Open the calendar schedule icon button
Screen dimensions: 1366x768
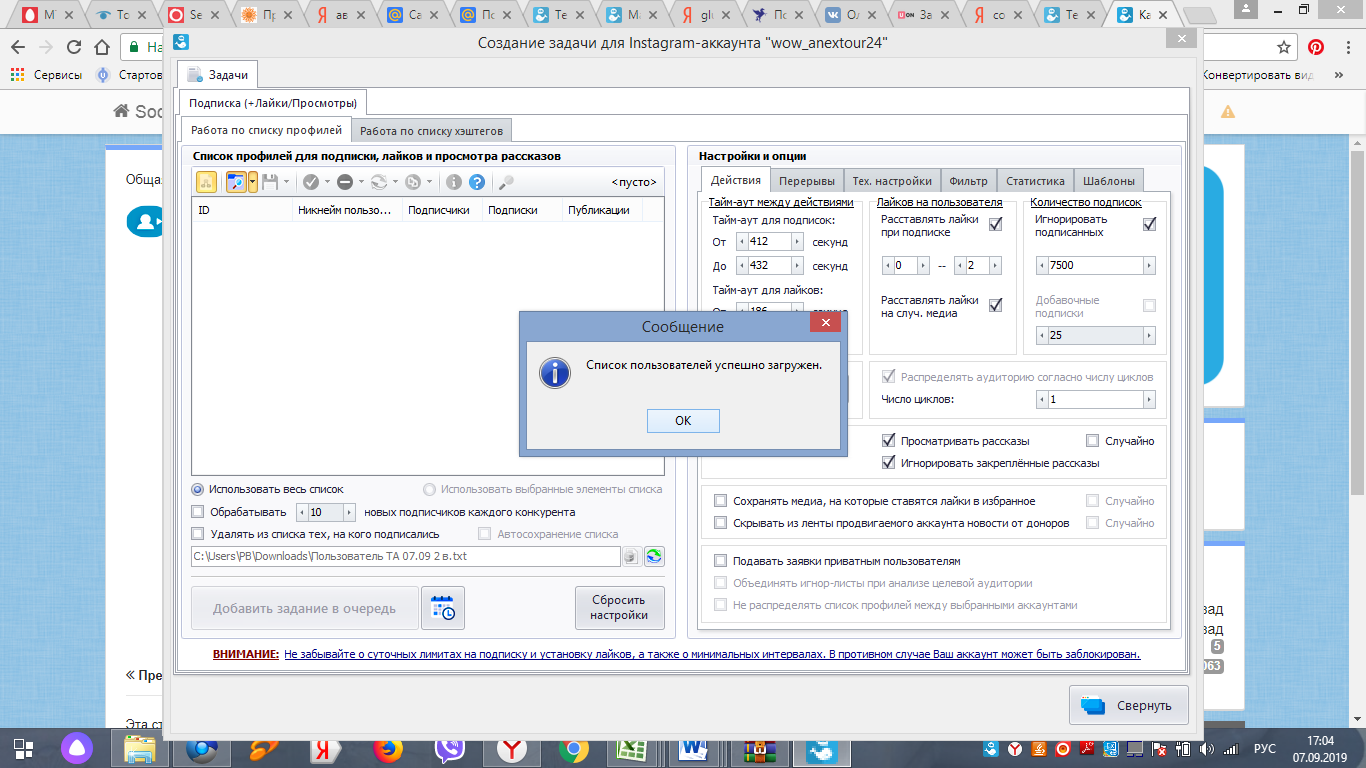[443, 608]
